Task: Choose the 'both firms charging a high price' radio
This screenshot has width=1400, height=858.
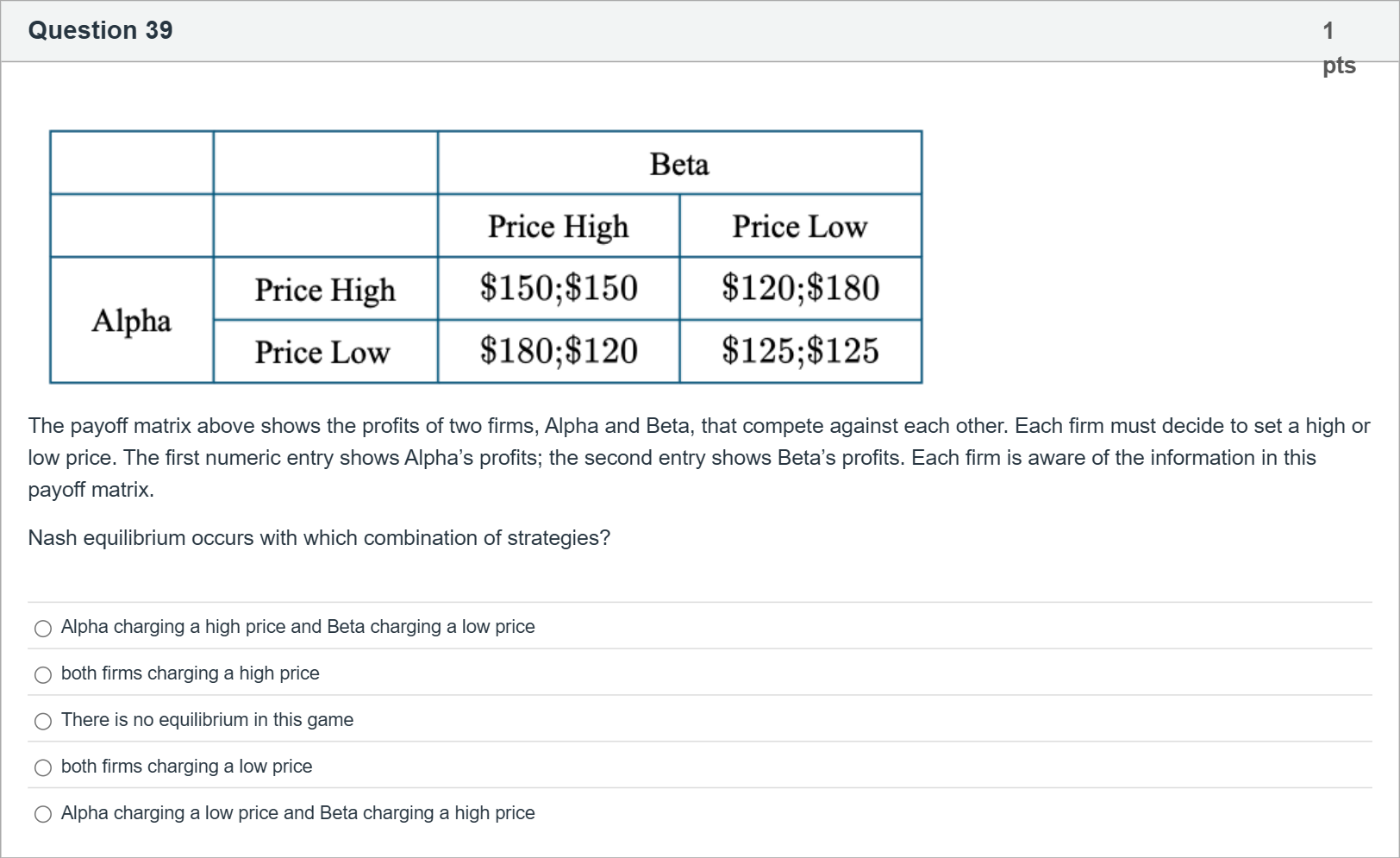Action: click(x=43, y=675)
